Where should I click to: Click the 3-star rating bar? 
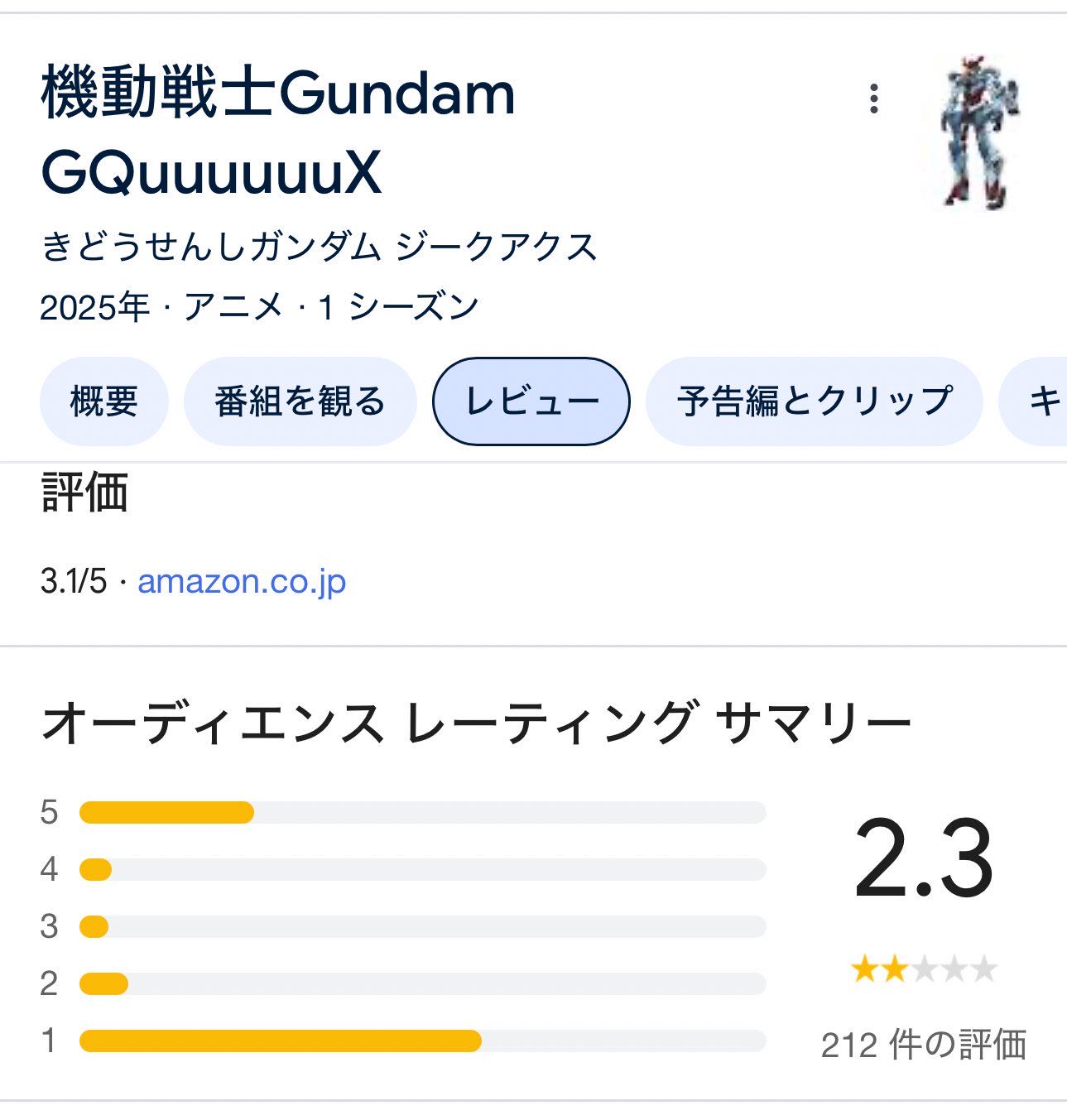point(422,927)
